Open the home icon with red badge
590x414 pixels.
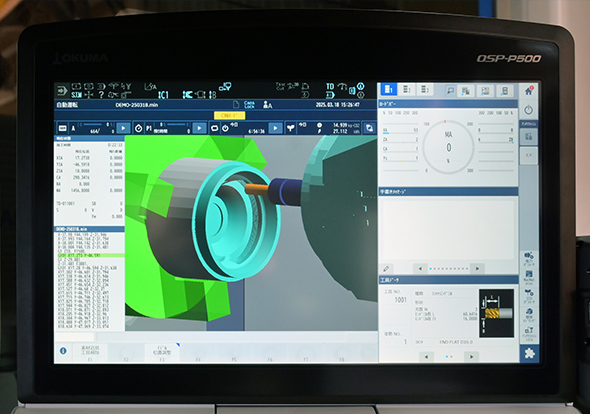[x=529, y=91]
